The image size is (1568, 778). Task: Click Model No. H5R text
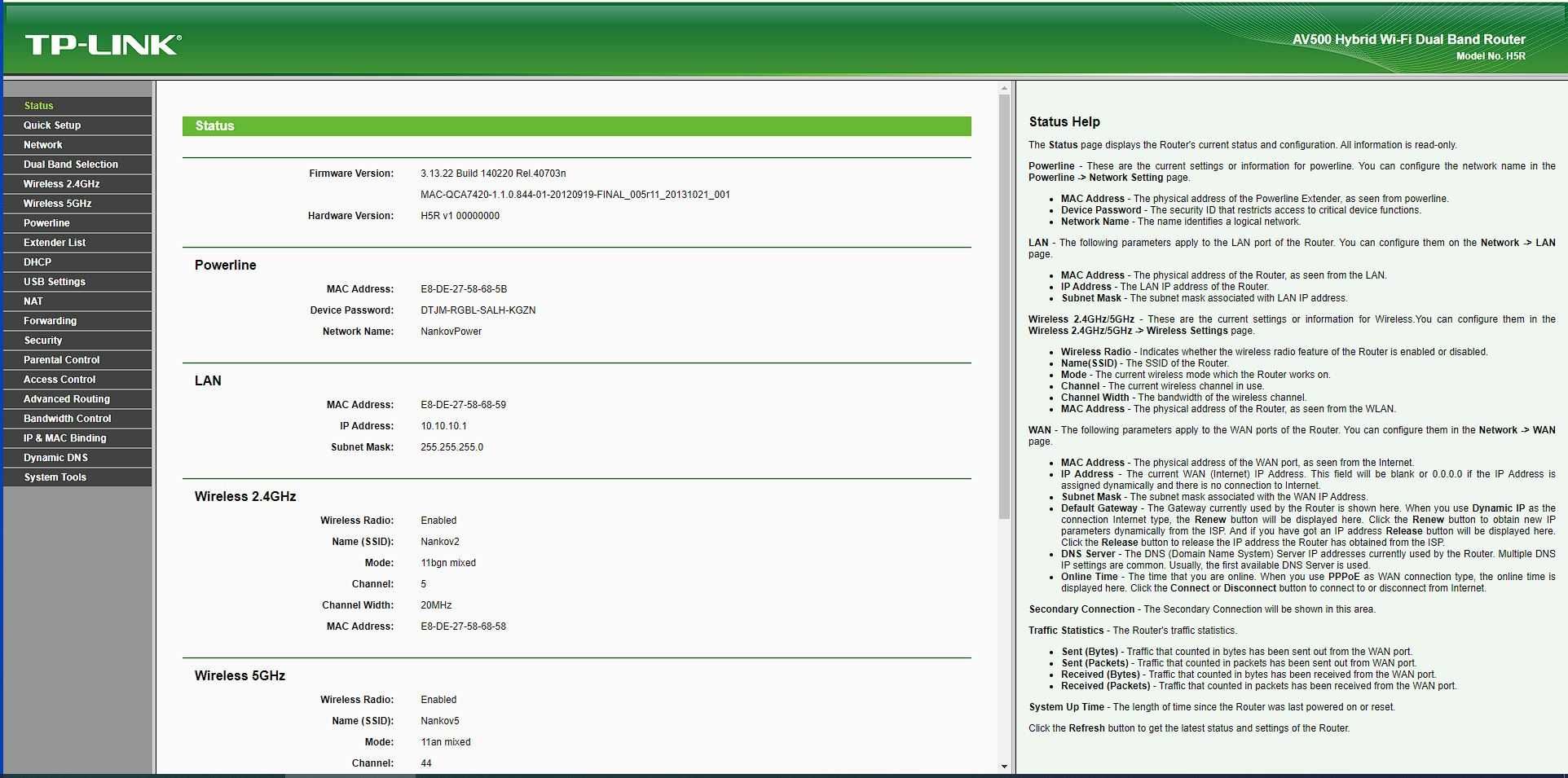[1491, 56]
